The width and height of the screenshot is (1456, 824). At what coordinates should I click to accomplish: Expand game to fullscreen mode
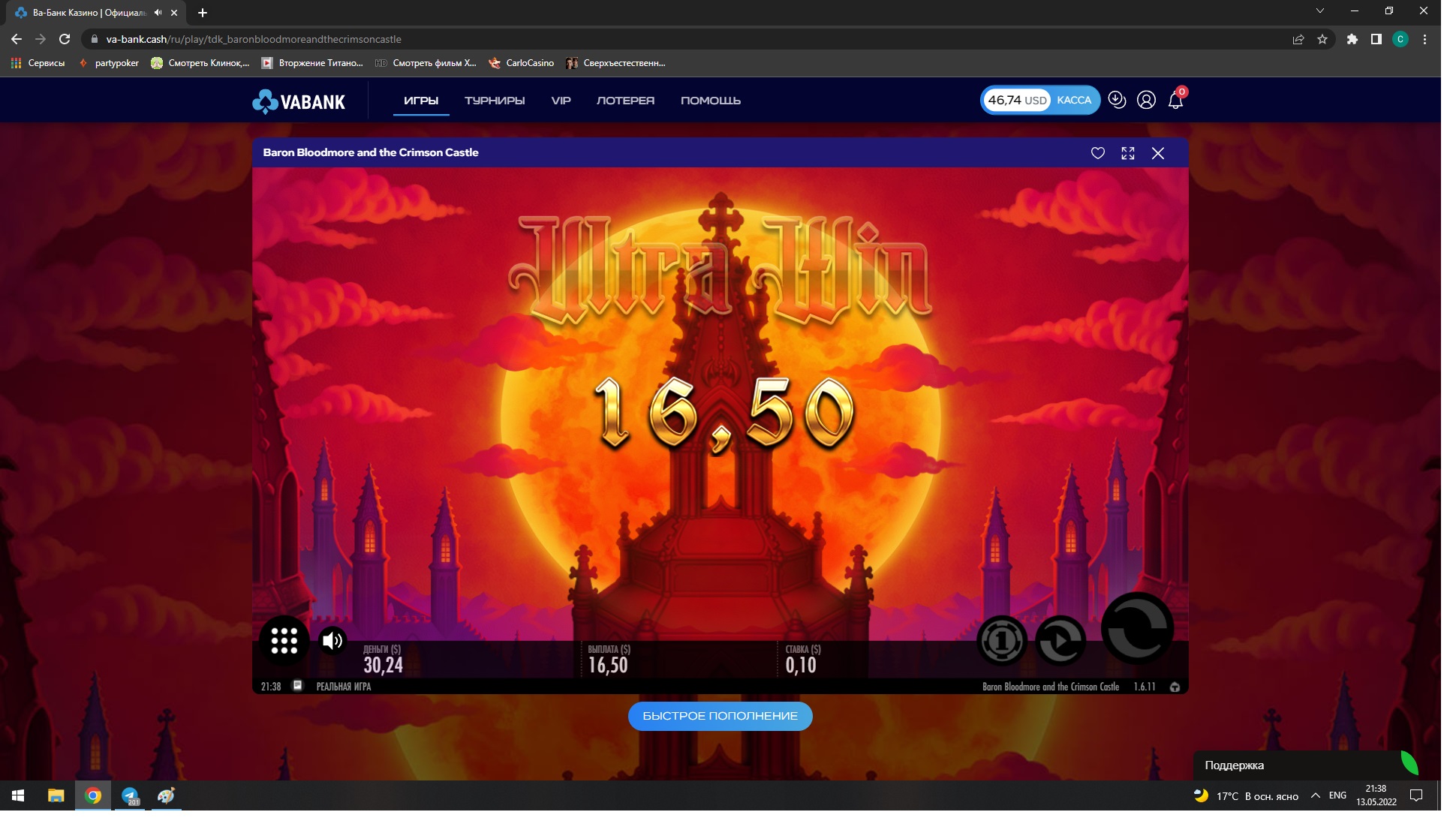[1127, 153]
